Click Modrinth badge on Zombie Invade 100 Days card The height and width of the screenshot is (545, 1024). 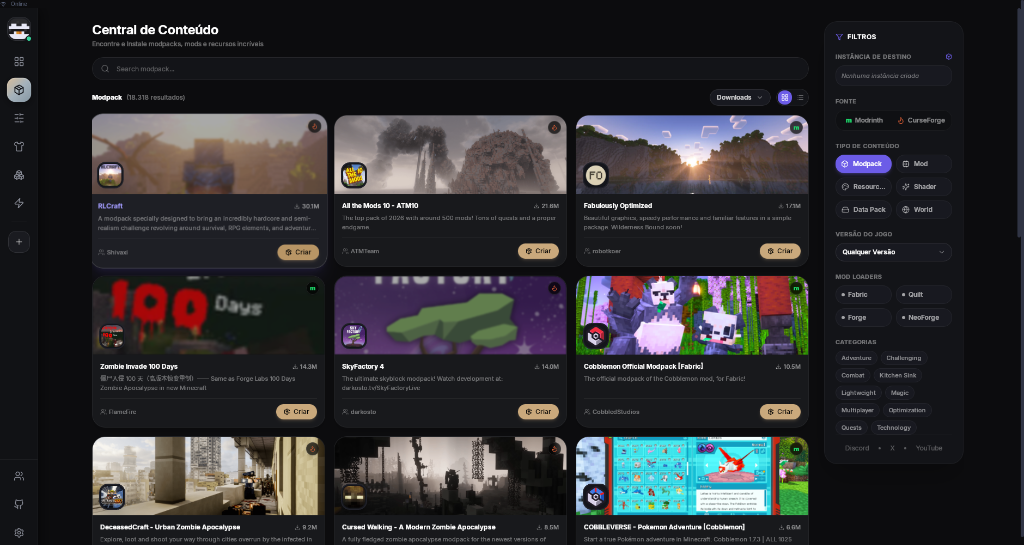[312, 288]
